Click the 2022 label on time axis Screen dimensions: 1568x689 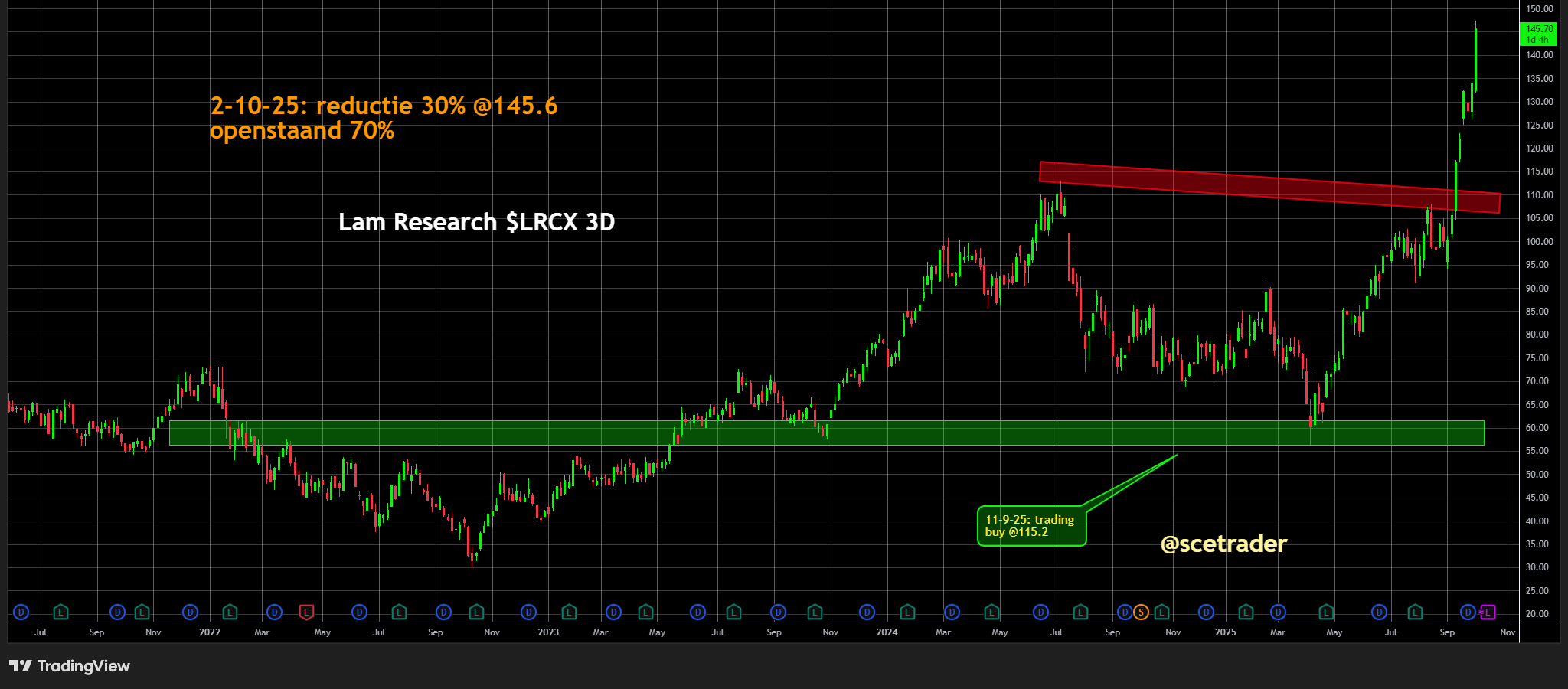click(209, 632)
